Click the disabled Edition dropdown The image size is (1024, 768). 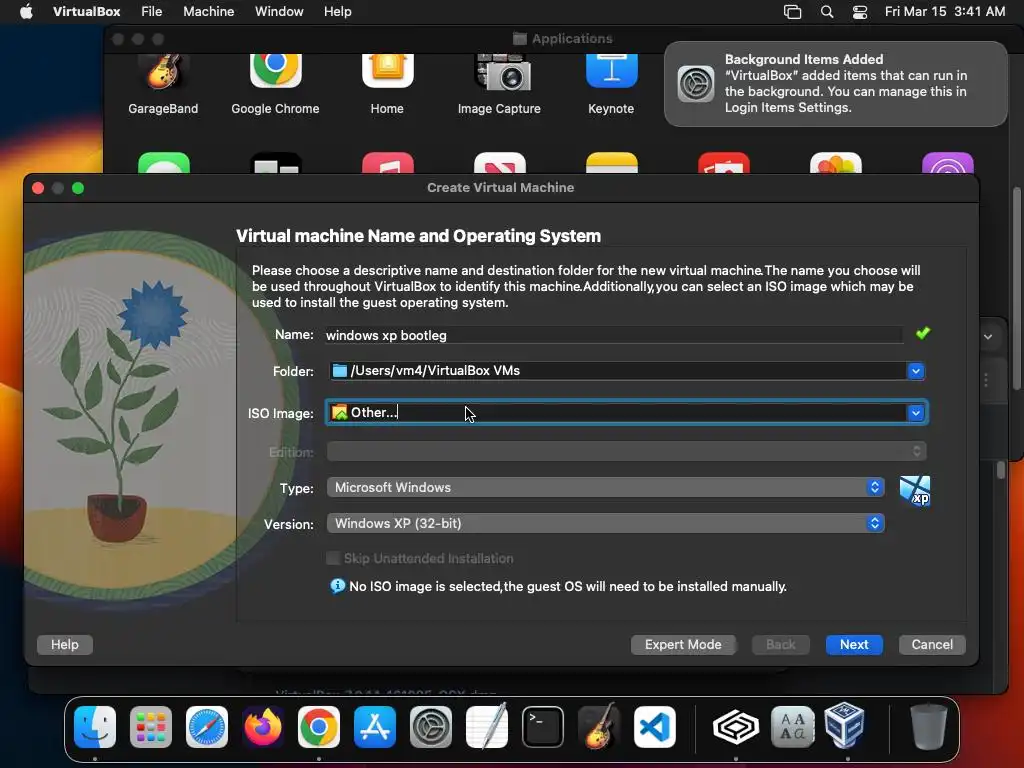[626, 451]
